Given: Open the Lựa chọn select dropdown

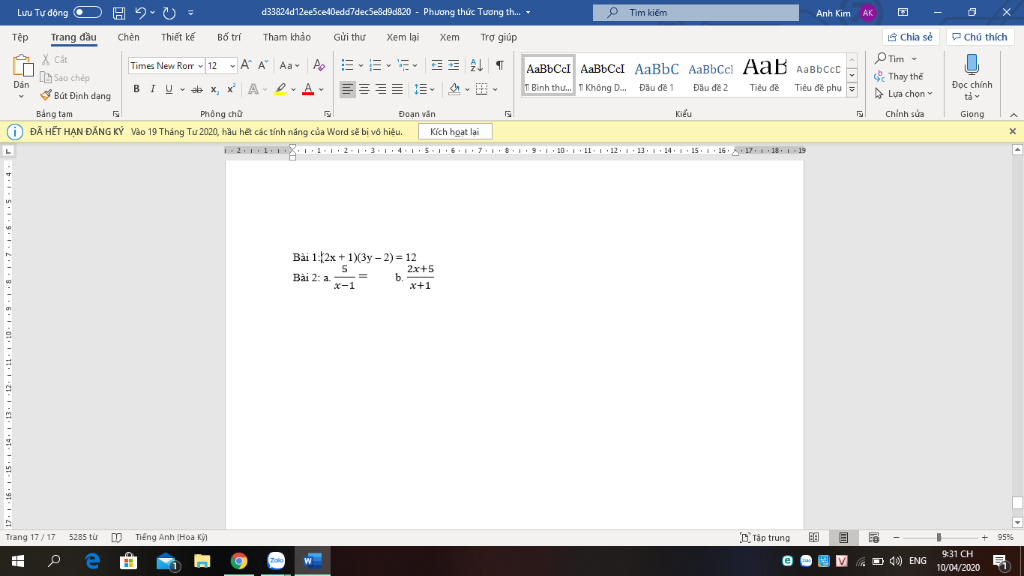Looking at the screenshot, I should pyautogui.click(x=904, y=94).
